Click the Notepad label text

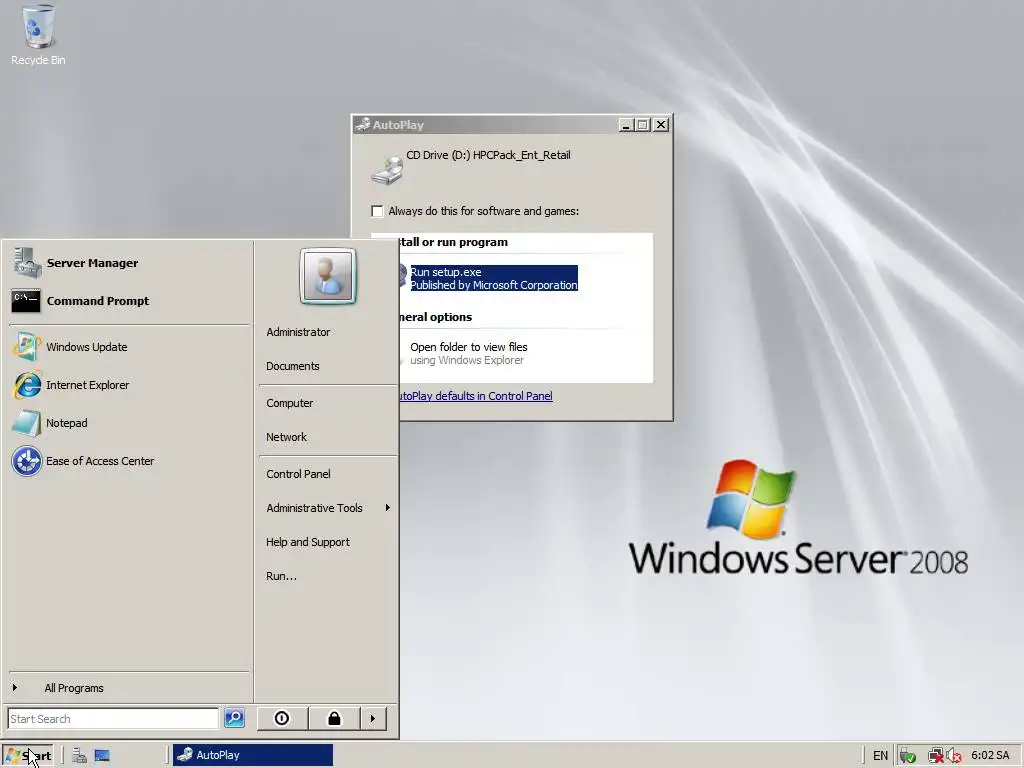tap(67, 423)
